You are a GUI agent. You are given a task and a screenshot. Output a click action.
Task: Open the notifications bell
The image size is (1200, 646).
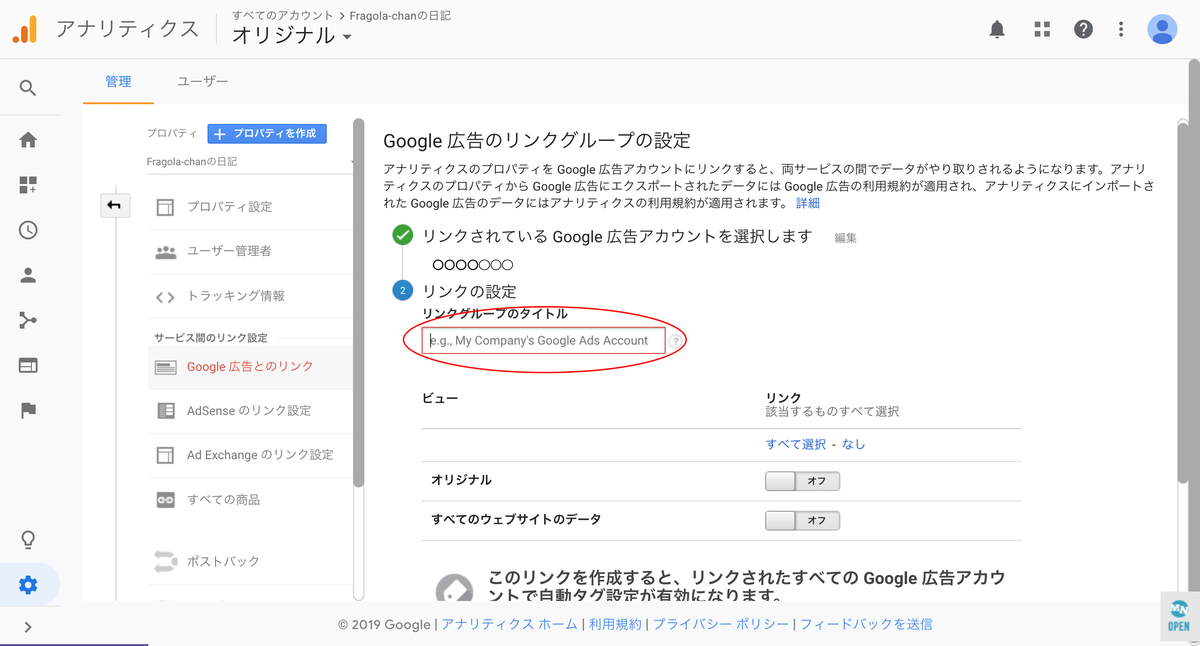click(x=997, y=29)
